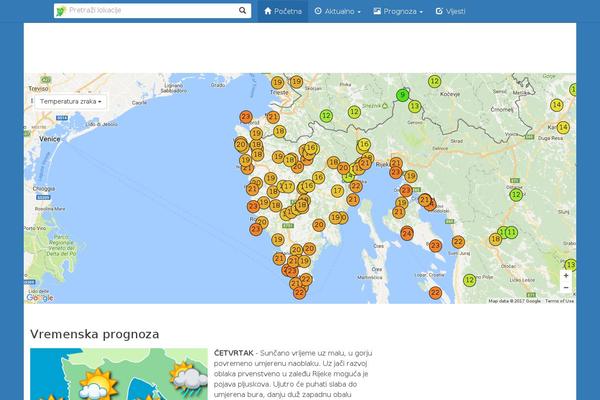
Task: Open the forecast map thumbnail image
Action: (x=119, y=374)
